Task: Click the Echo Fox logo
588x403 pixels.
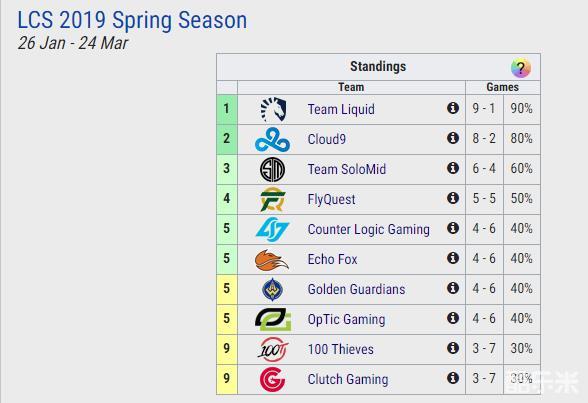Action: 272,260
